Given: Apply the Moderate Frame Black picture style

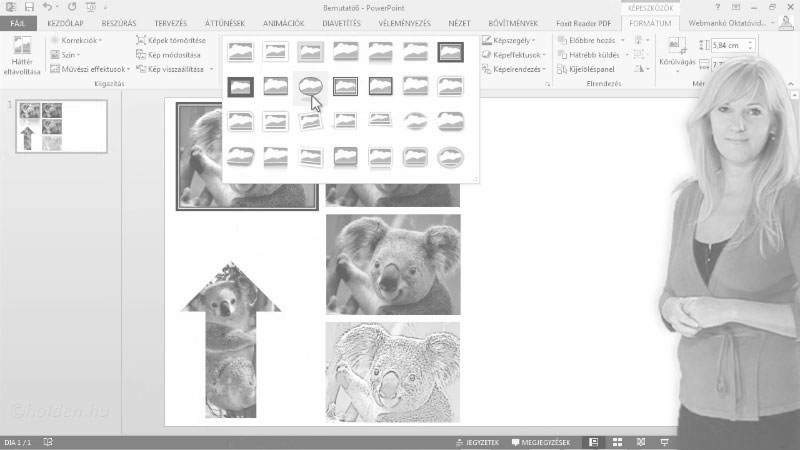Looking at the screenshot, I should coord(380,86).
